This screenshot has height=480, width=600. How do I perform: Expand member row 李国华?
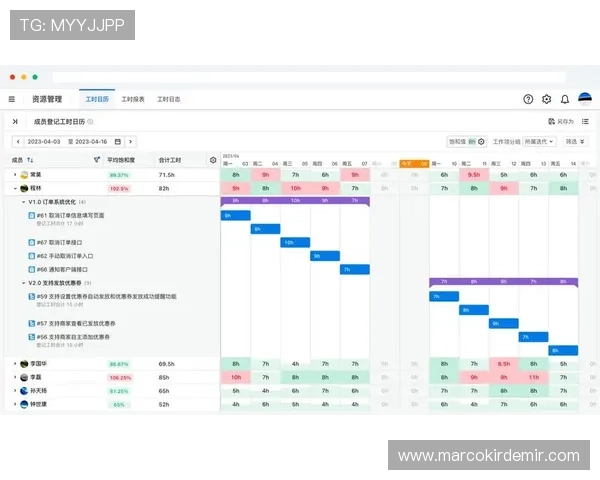[15, 364]
